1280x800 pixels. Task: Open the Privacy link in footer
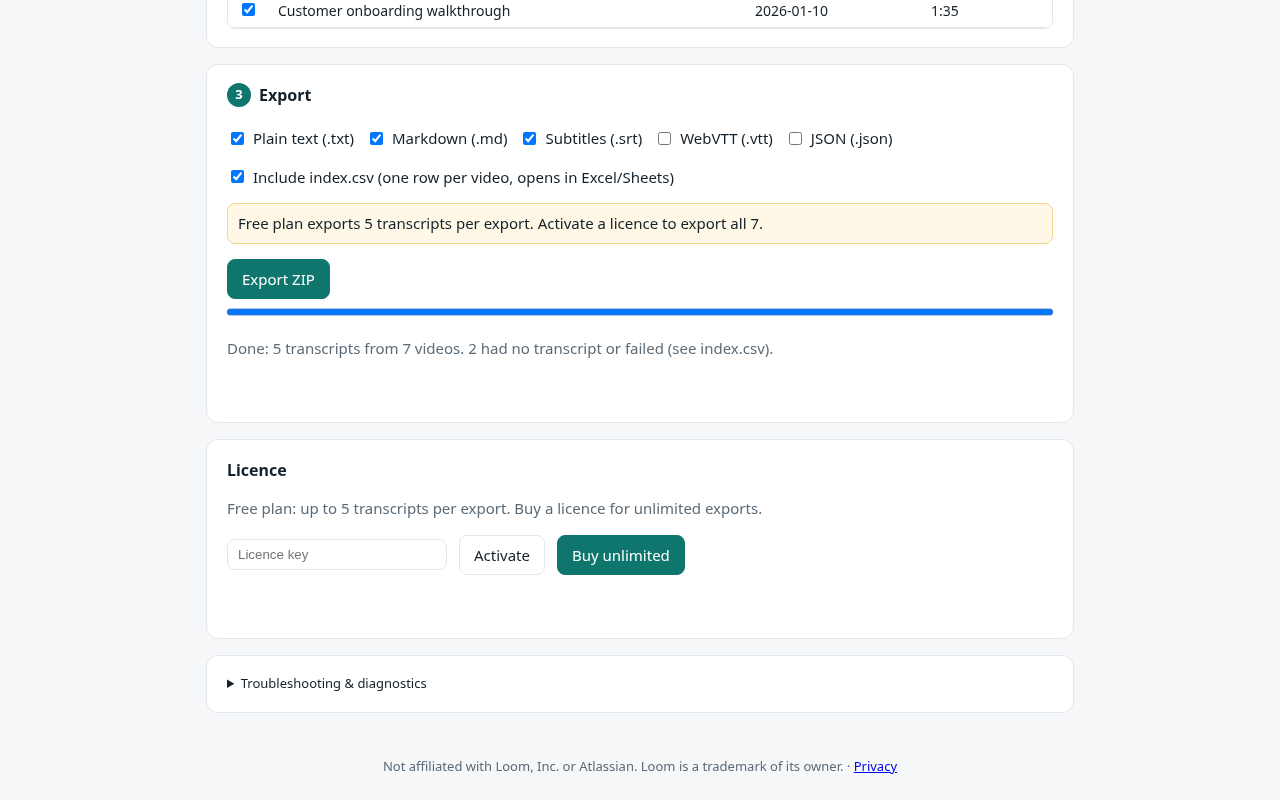click(875, 766)
